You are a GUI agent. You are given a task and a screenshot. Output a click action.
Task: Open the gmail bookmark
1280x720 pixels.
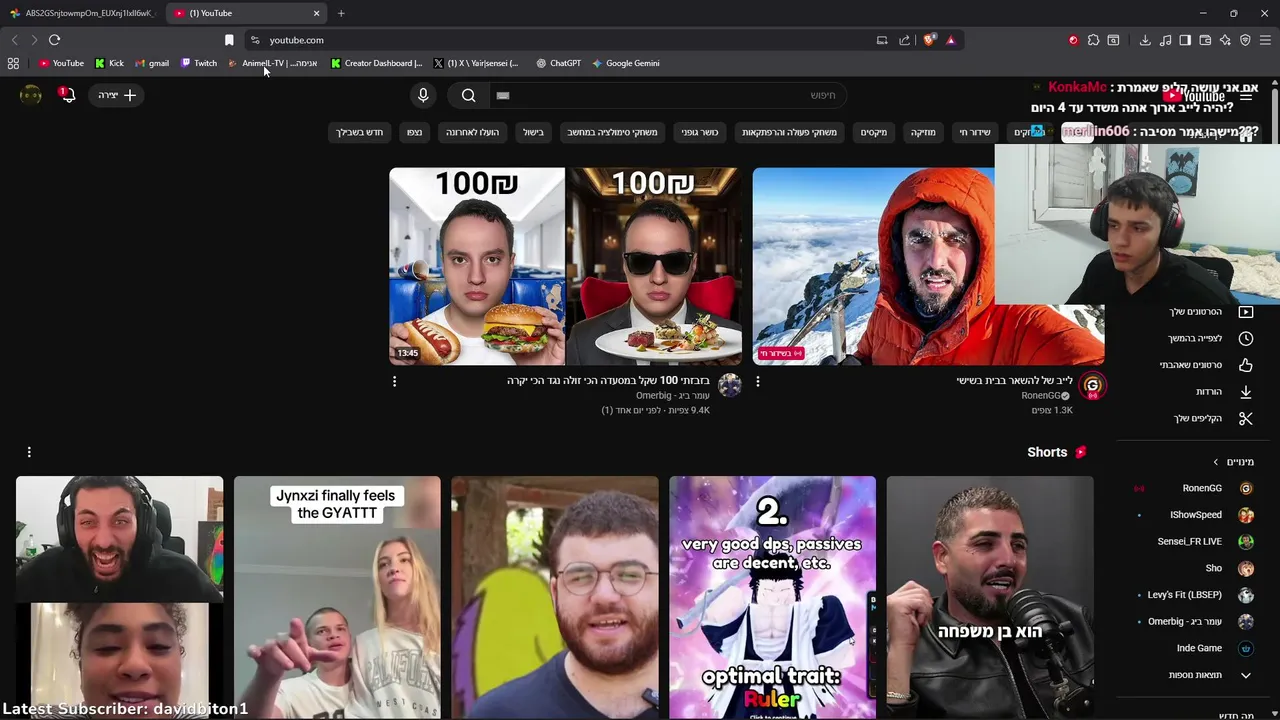(152, 63)
